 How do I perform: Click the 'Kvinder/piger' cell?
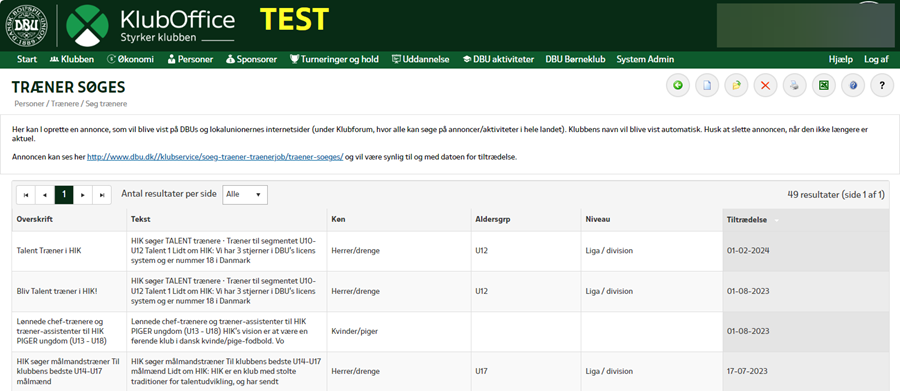coord(399,331)
